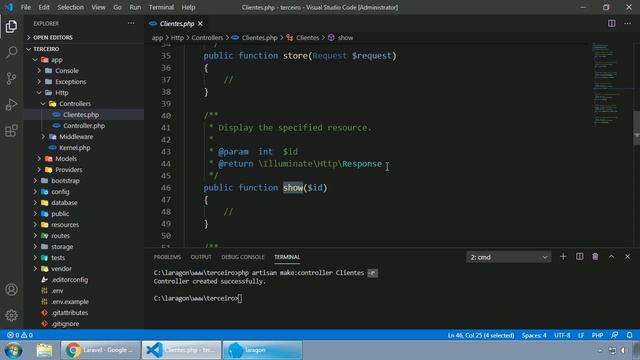640x360 pixels.
Task: Open the Accounts icon in activity bar
Action: coord(11,289)
